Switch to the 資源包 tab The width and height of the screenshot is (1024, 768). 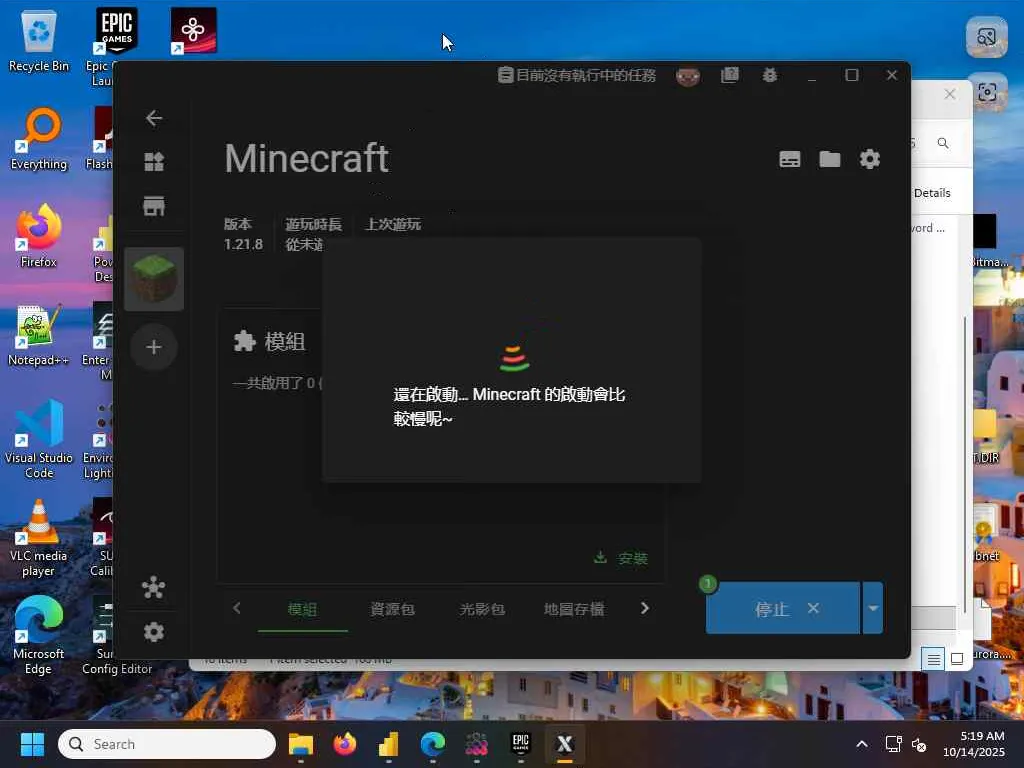coord(392,609)
